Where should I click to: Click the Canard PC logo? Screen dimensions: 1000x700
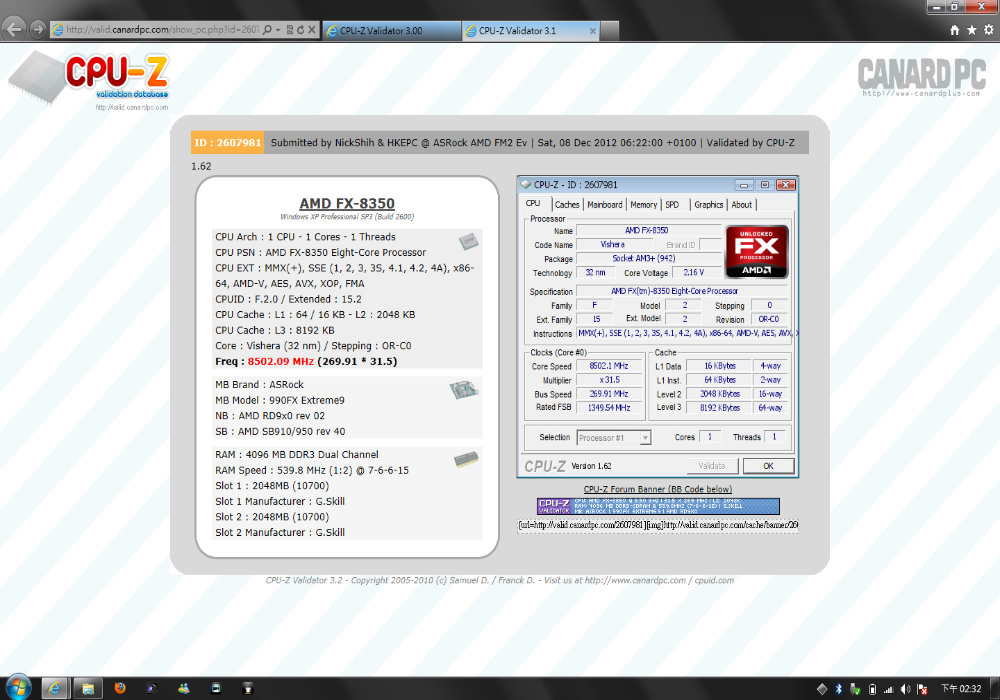pyautogui.click(x=922, y=77)
